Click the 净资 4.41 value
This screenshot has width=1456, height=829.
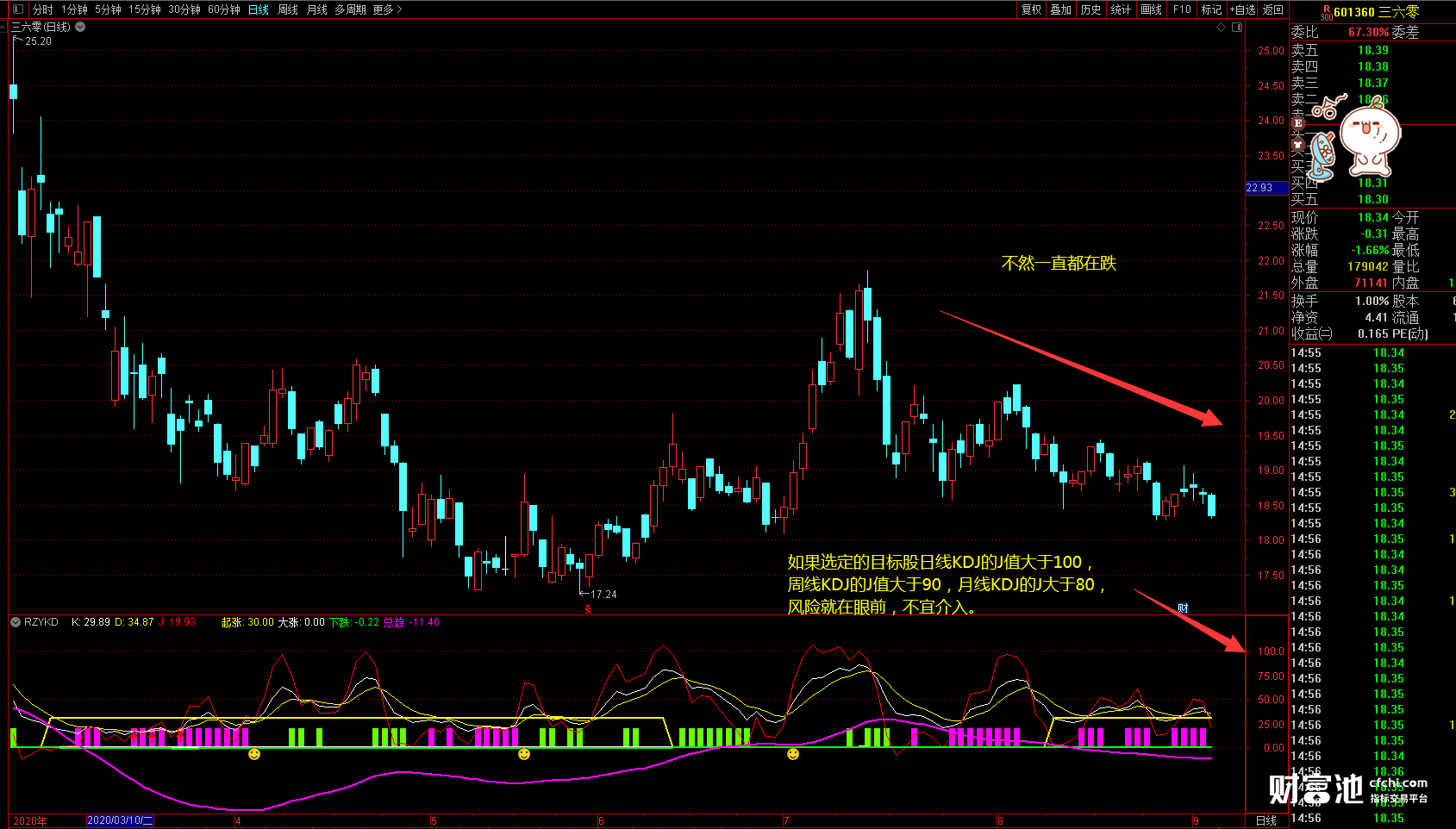1377,317
